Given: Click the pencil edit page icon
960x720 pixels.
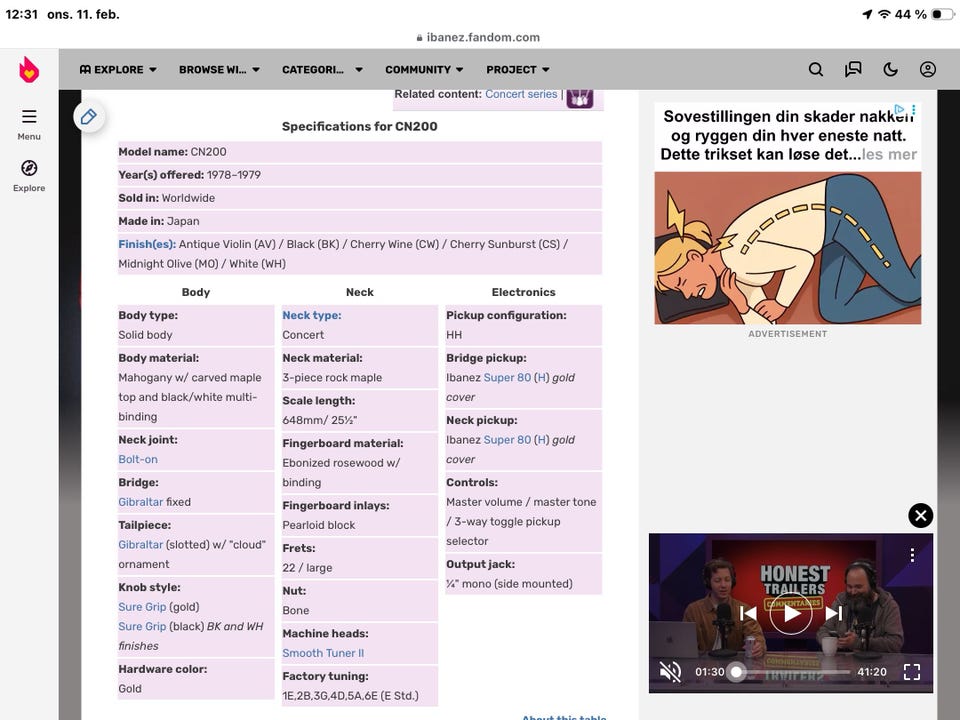Looking at the screenshot, I should (x=89, y=117).
